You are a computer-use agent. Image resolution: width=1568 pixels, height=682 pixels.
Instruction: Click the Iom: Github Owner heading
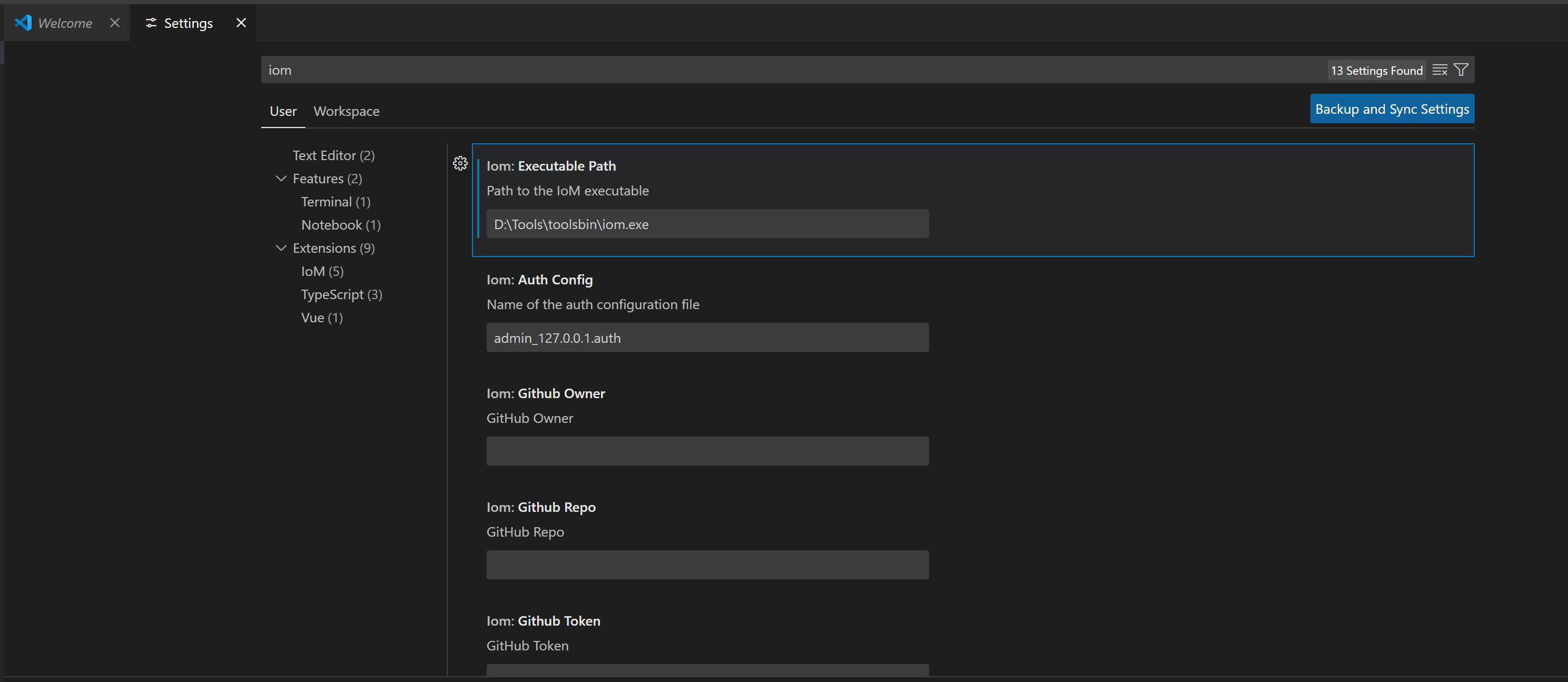pyautogui.click(x=545, y=393)
